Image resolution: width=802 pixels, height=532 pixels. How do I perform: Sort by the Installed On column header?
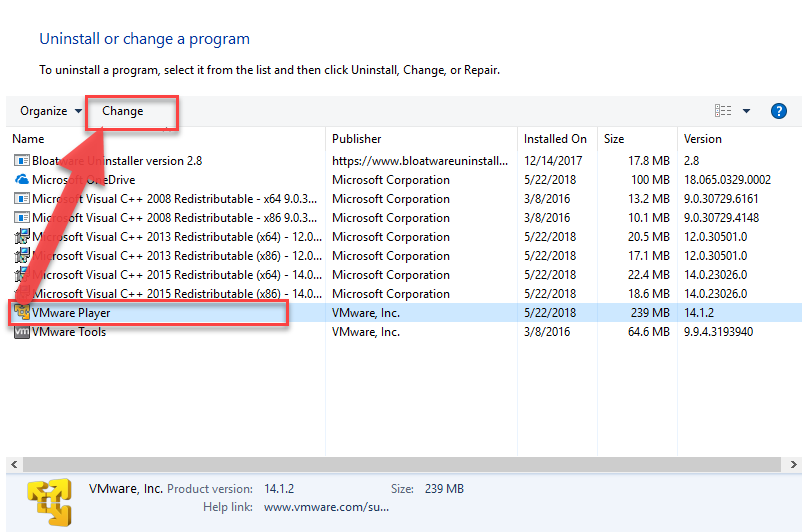pos(555,139)
